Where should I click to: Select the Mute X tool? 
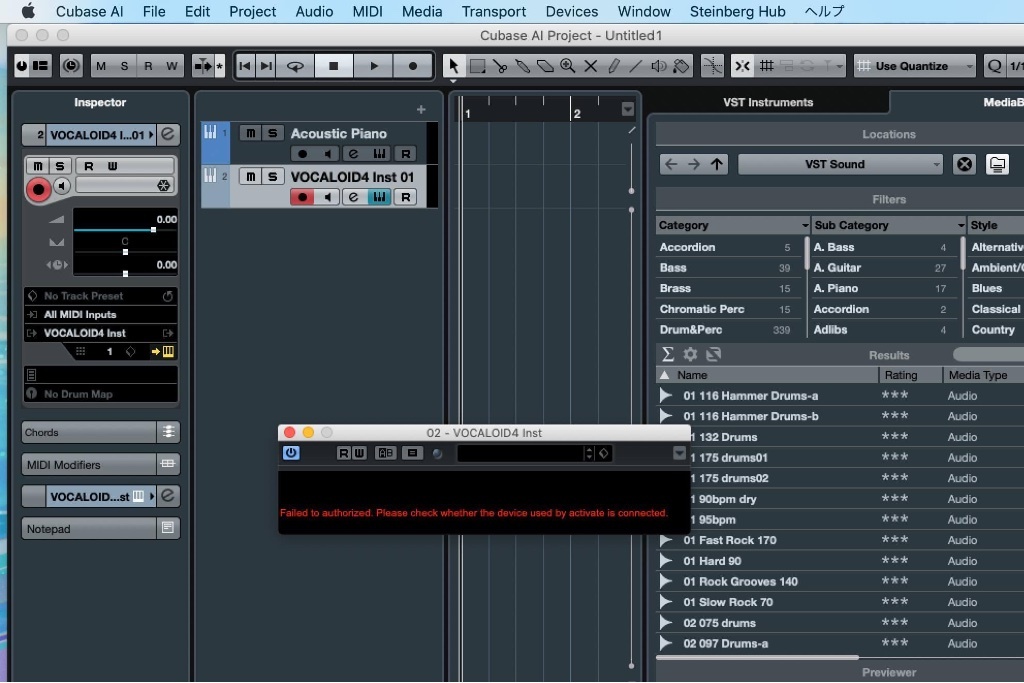[x=590, y=66]
